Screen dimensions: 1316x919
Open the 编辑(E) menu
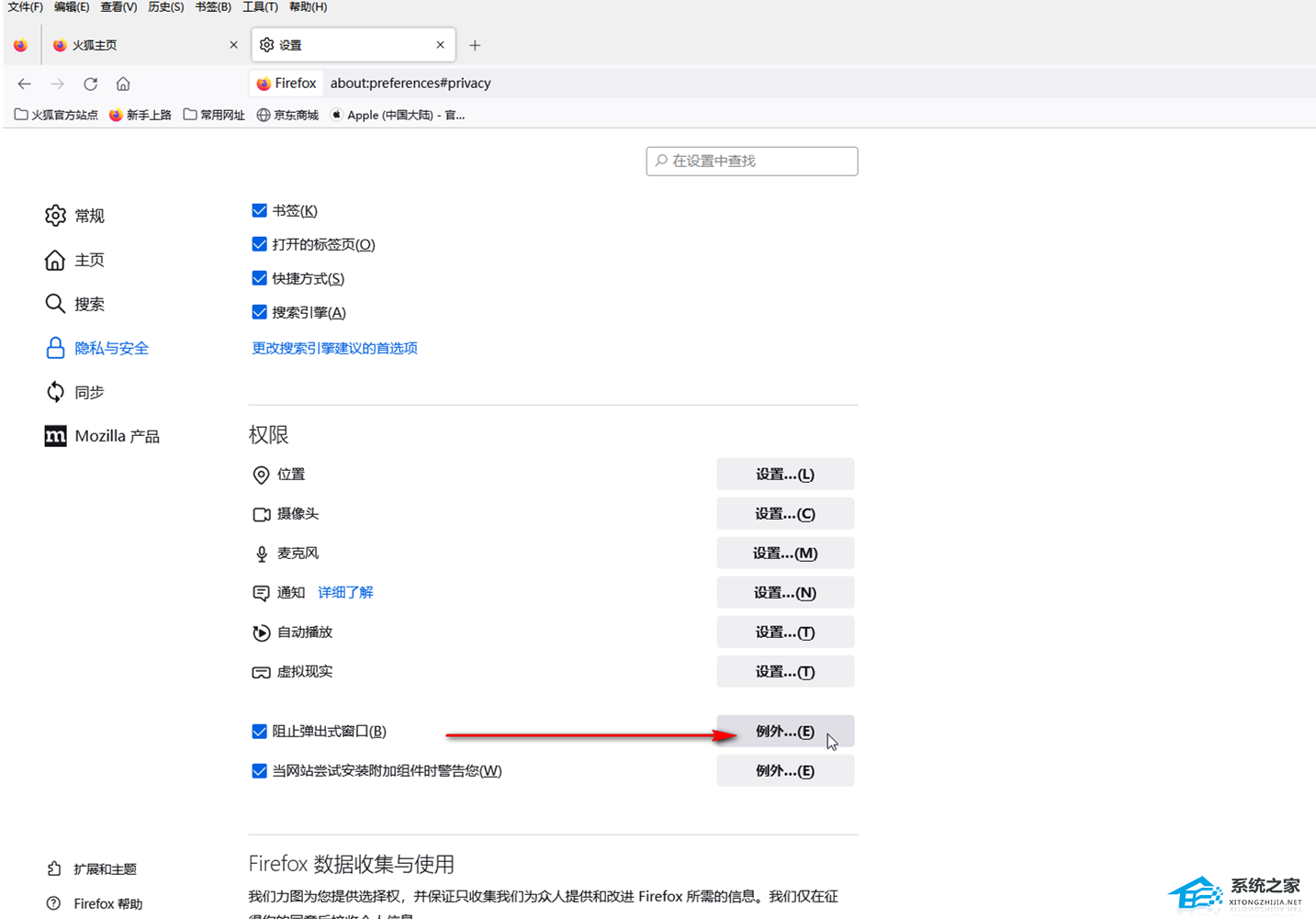[72, 7]
